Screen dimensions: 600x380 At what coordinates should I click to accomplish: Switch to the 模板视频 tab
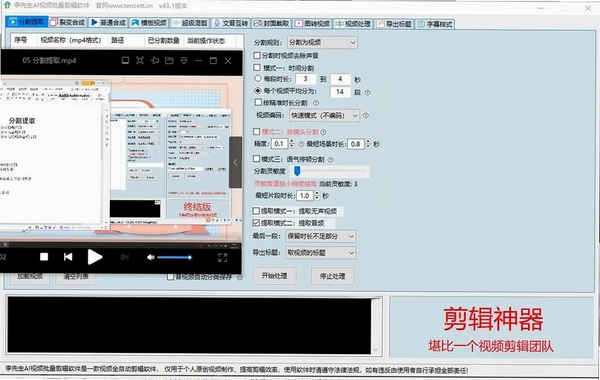click(149, 23)
